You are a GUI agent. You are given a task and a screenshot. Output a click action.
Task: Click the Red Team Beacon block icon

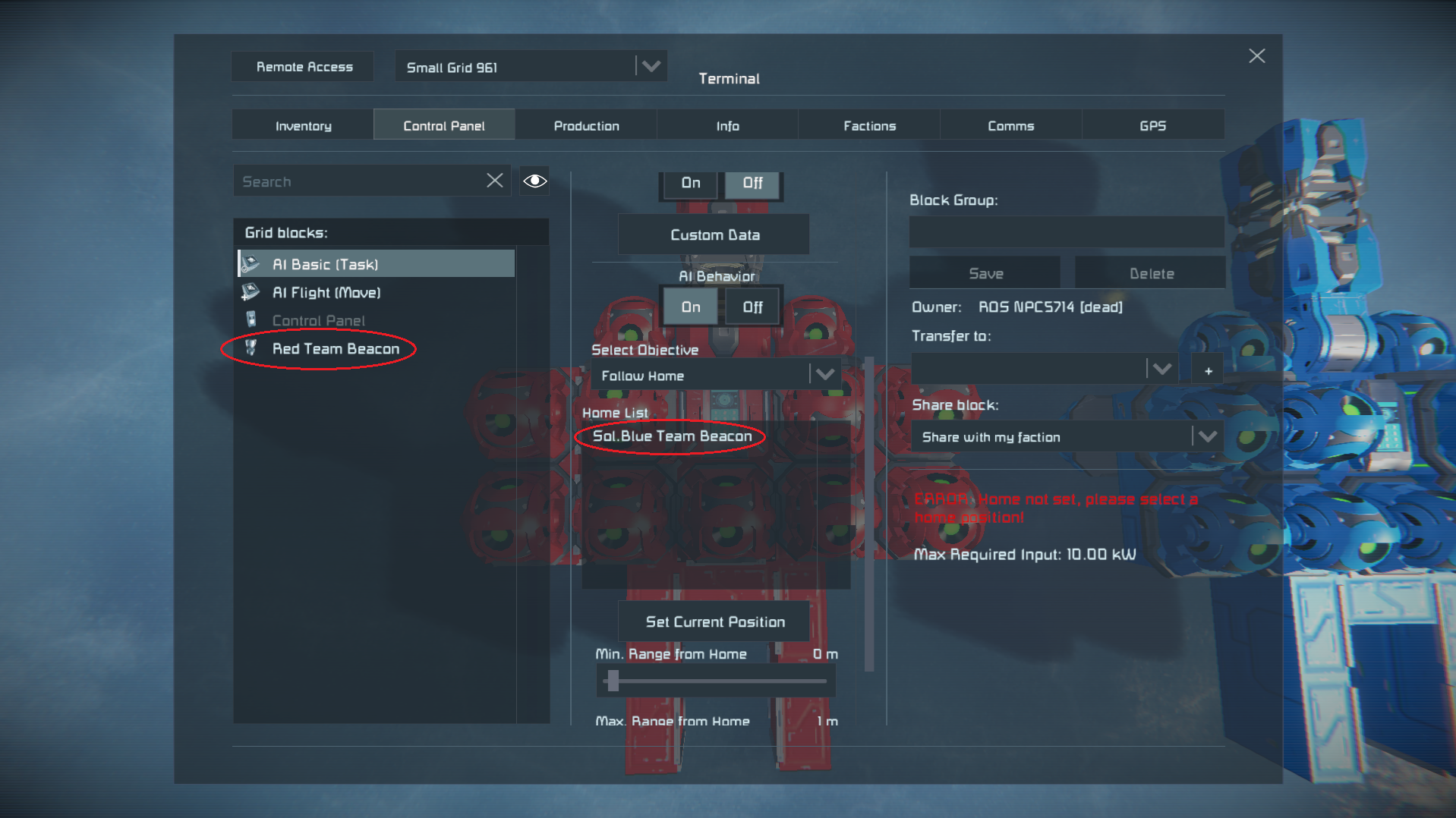click(x=251, y=348)
